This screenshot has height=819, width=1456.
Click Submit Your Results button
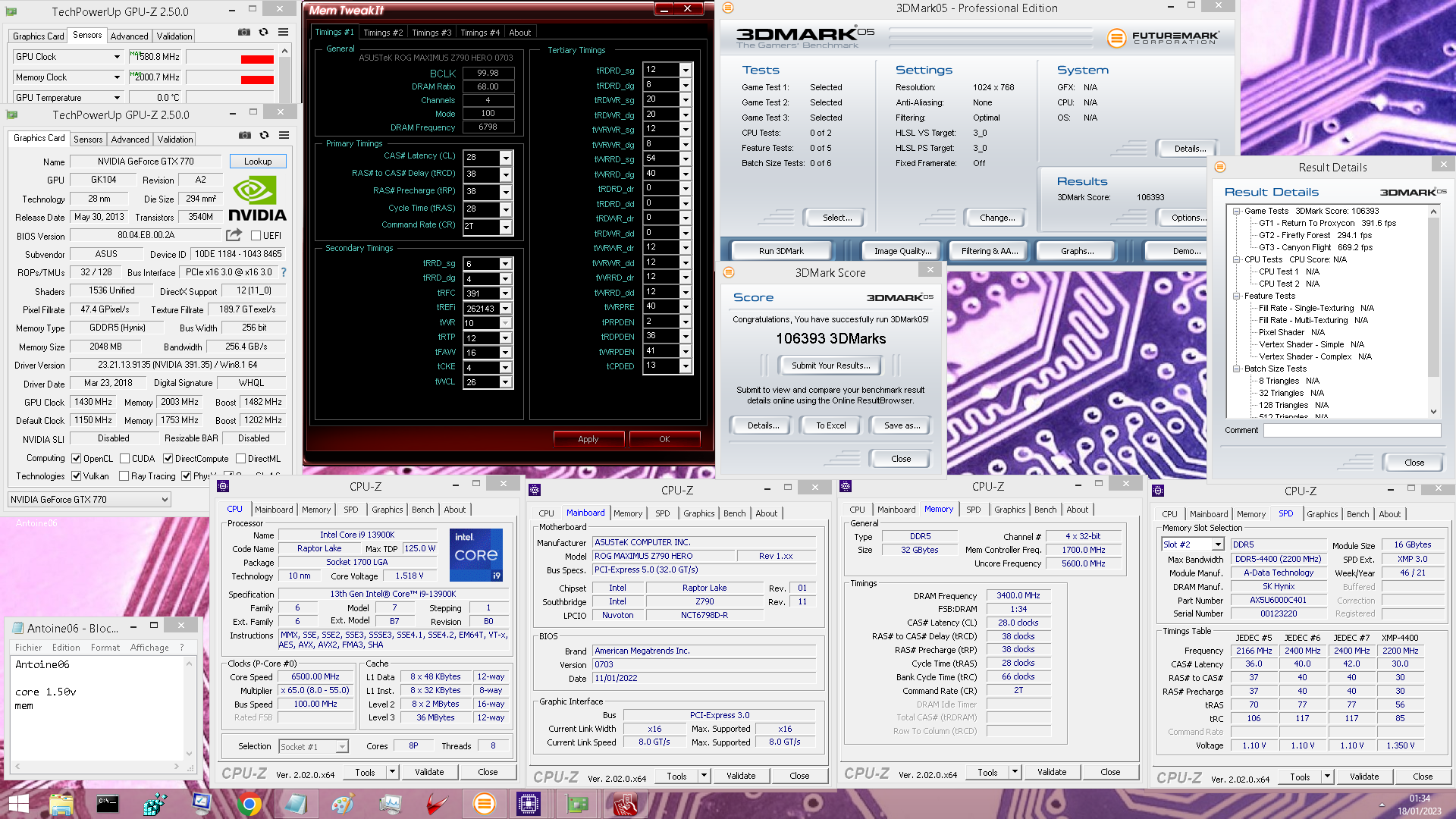point(830,366)
